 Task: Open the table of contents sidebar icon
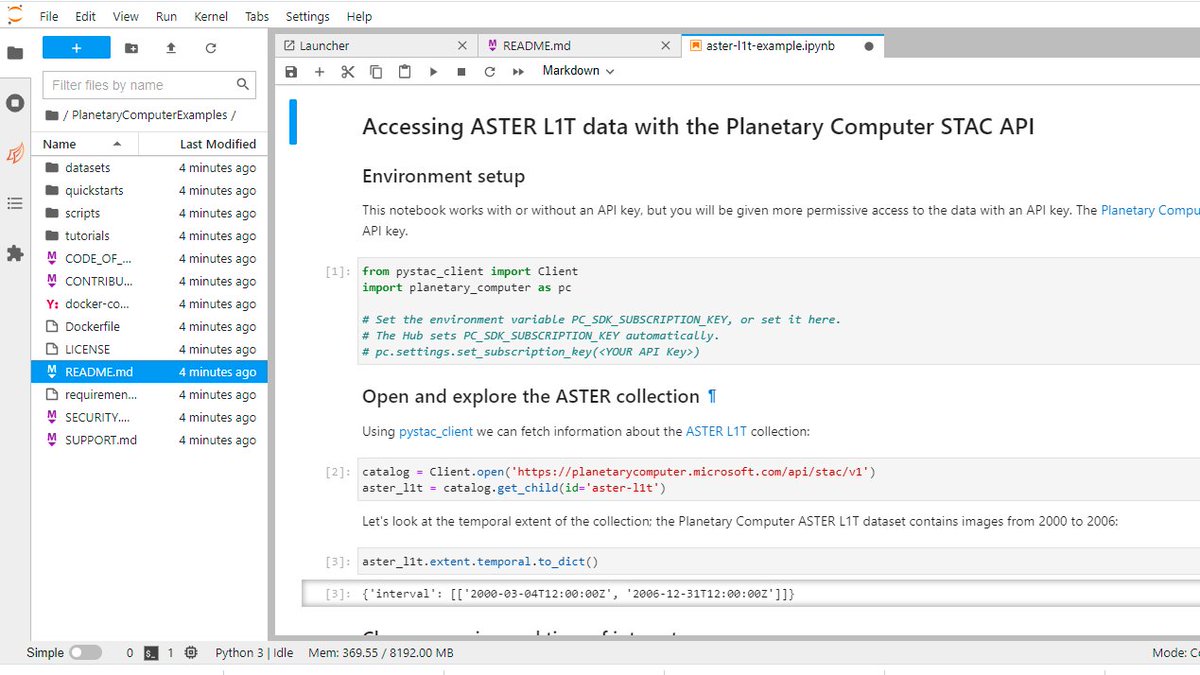15,203
